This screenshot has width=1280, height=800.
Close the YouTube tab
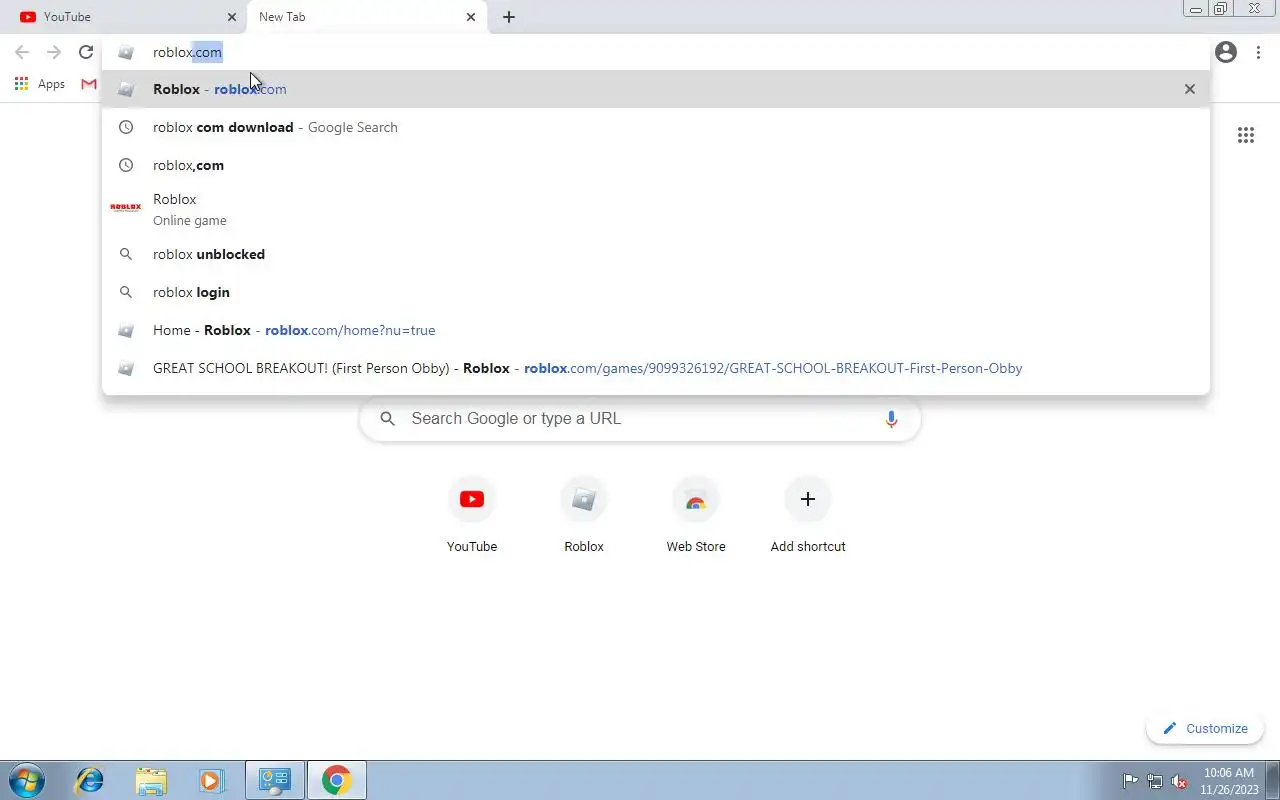point(232,17)
